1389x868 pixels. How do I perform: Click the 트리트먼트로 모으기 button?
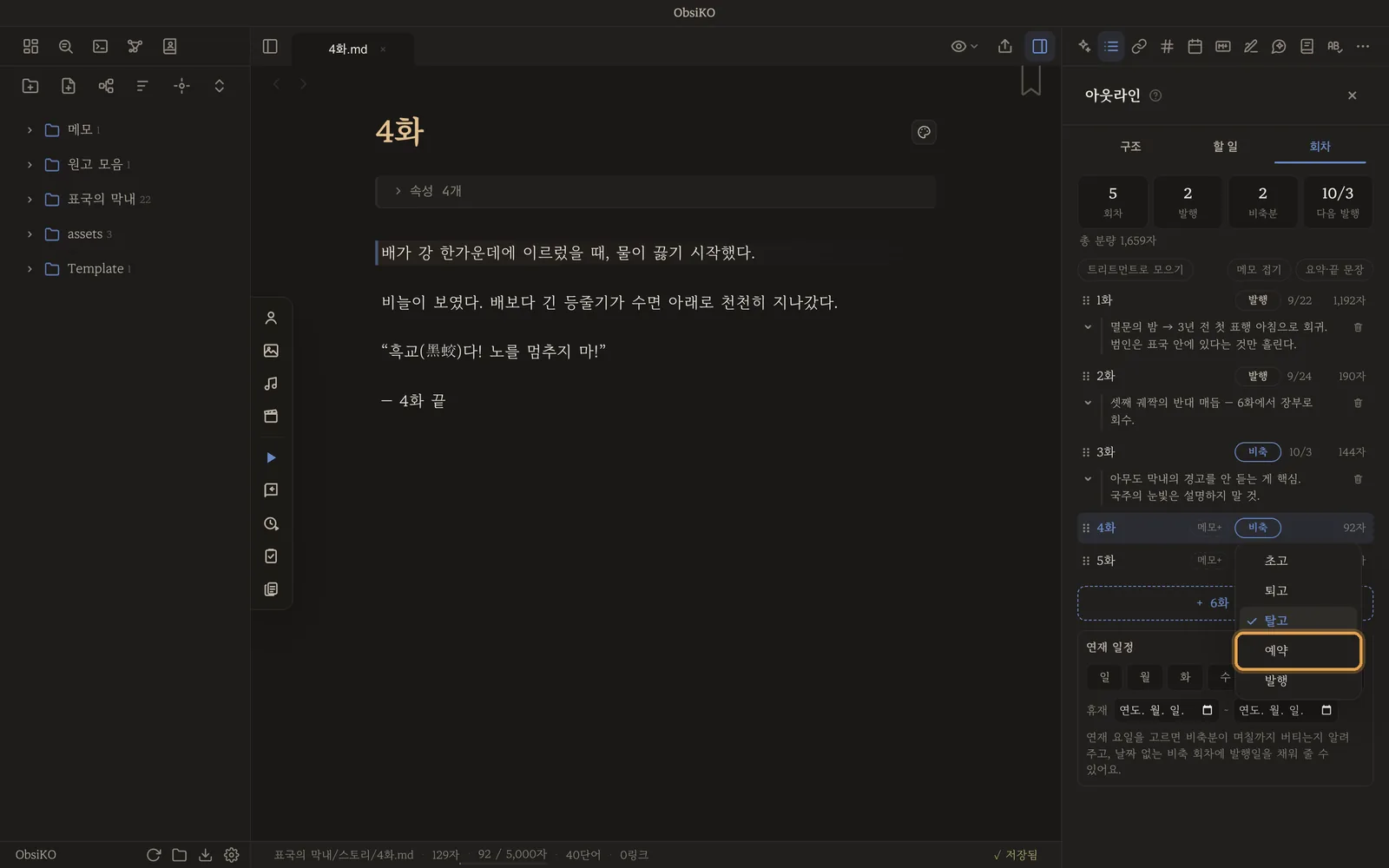[x=1136, y=270]
